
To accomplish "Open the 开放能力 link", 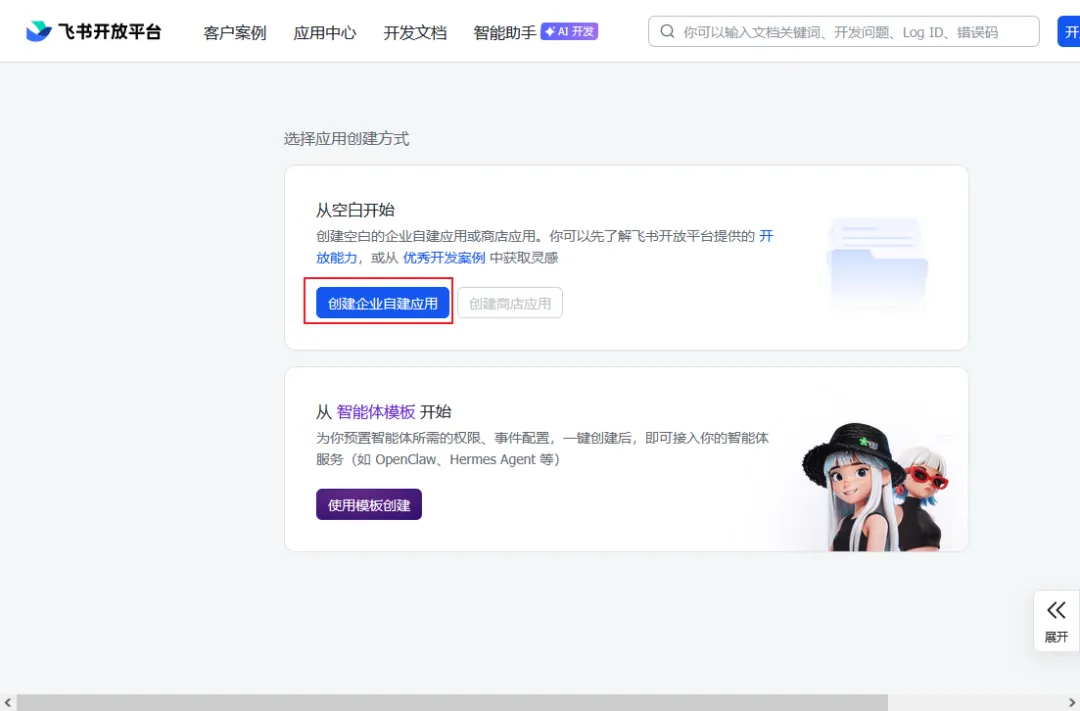I will [x=337, y=257].
